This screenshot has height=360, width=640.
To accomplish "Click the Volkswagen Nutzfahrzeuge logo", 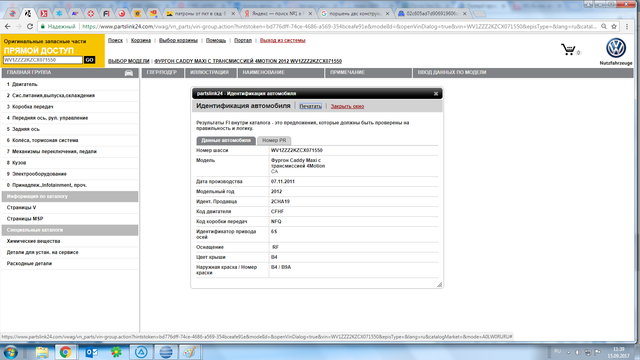I will [616, 48].
